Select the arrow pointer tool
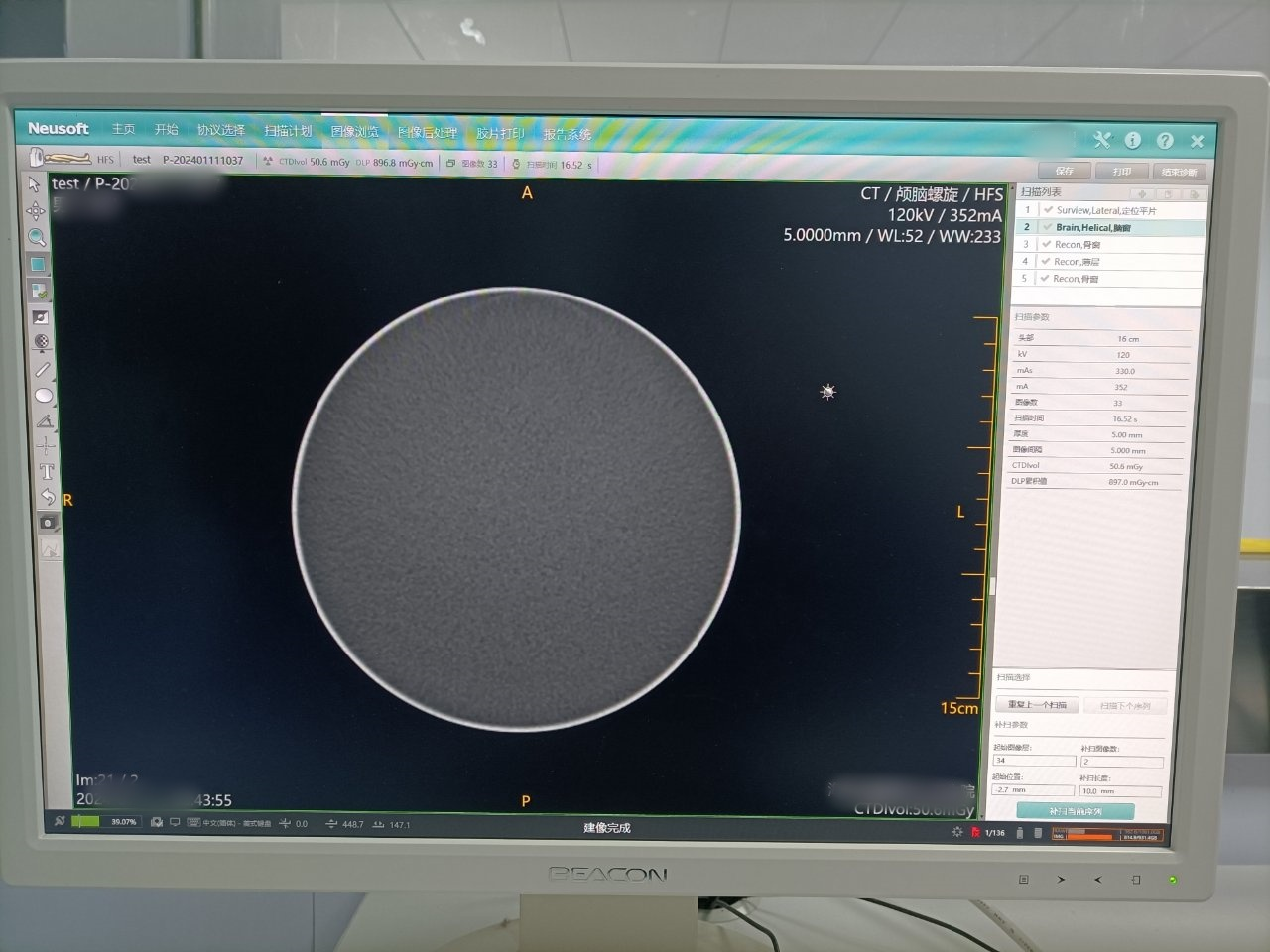Screen dimensions: 1270x952 click(34, 184)
